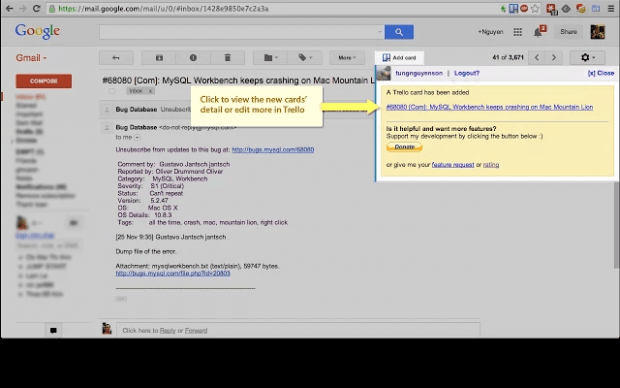Open the Google apps grid
This screenshot has height=388, width=620.
(518, 32)
